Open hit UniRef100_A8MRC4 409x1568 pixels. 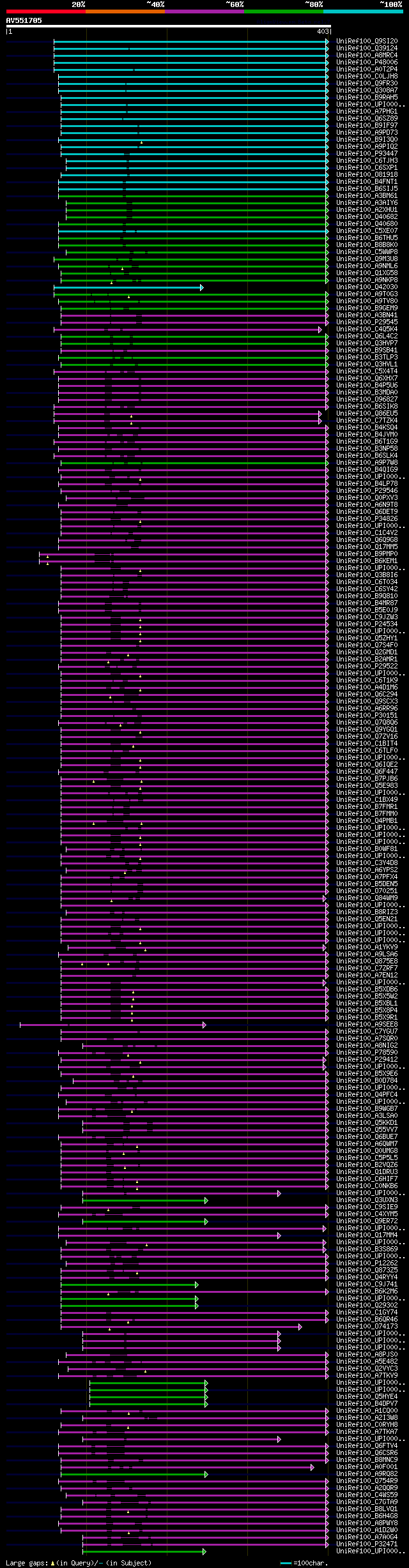point(367,55)
